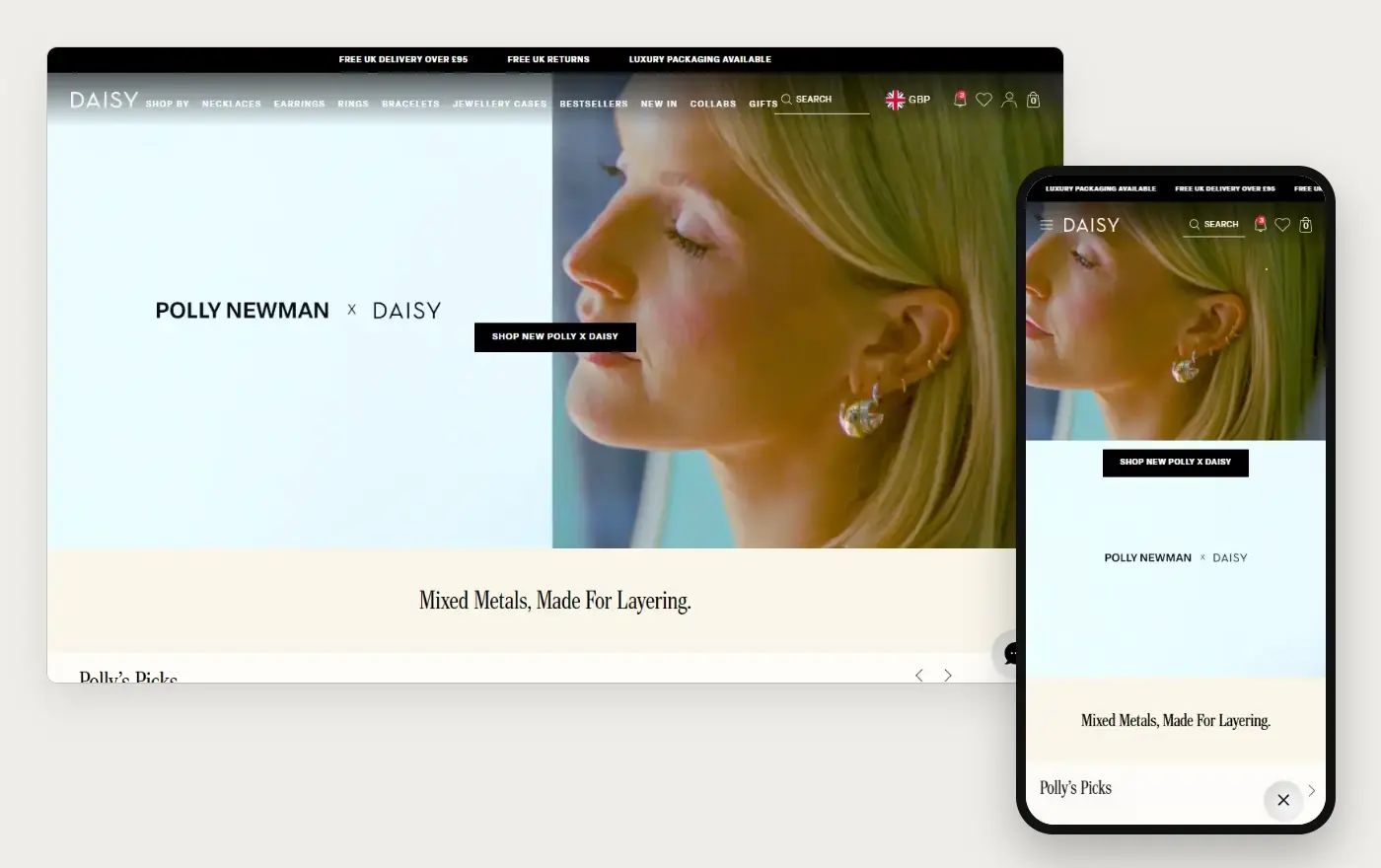This screenshot has height=868, width=1381.
Task: Open the RINGS menu item
Action: [x=353, y=104]
